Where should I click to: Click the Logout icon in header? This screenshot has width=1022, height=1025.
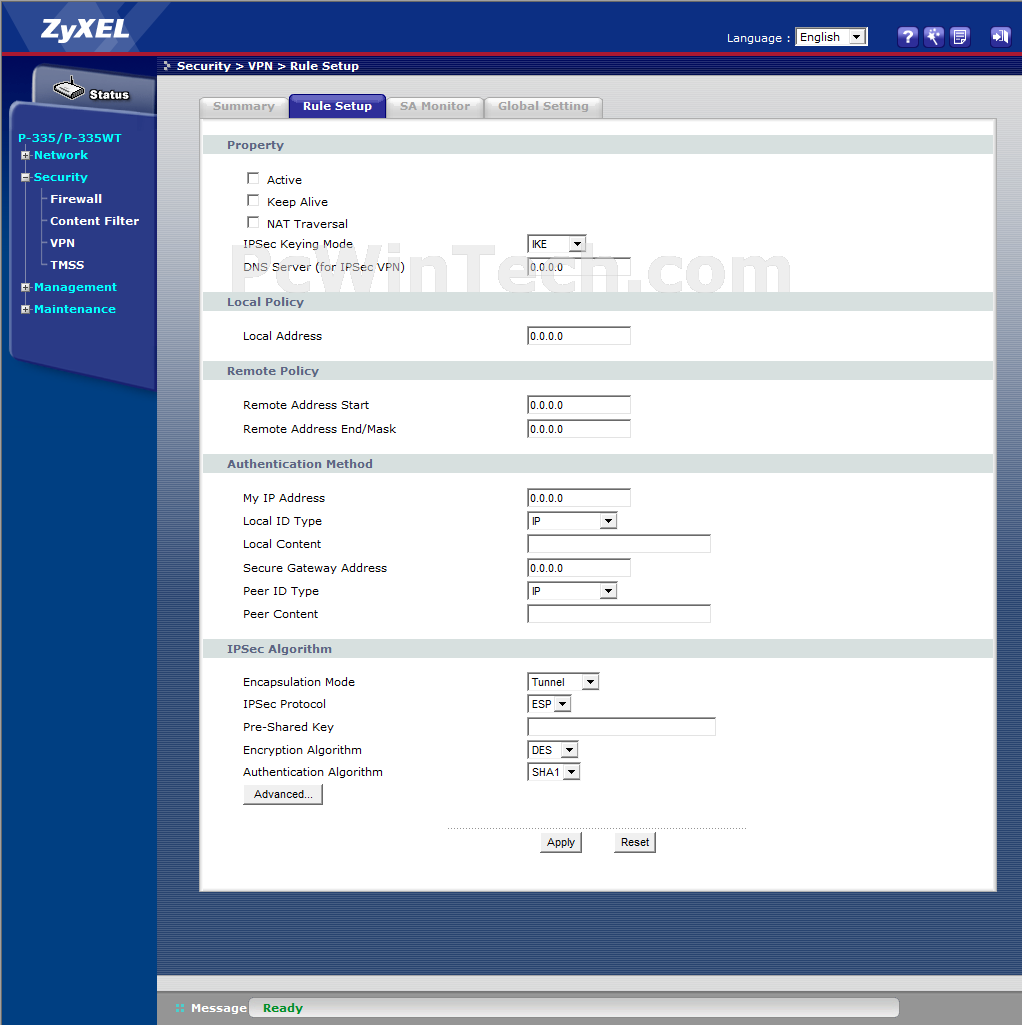coord(1000,37)
